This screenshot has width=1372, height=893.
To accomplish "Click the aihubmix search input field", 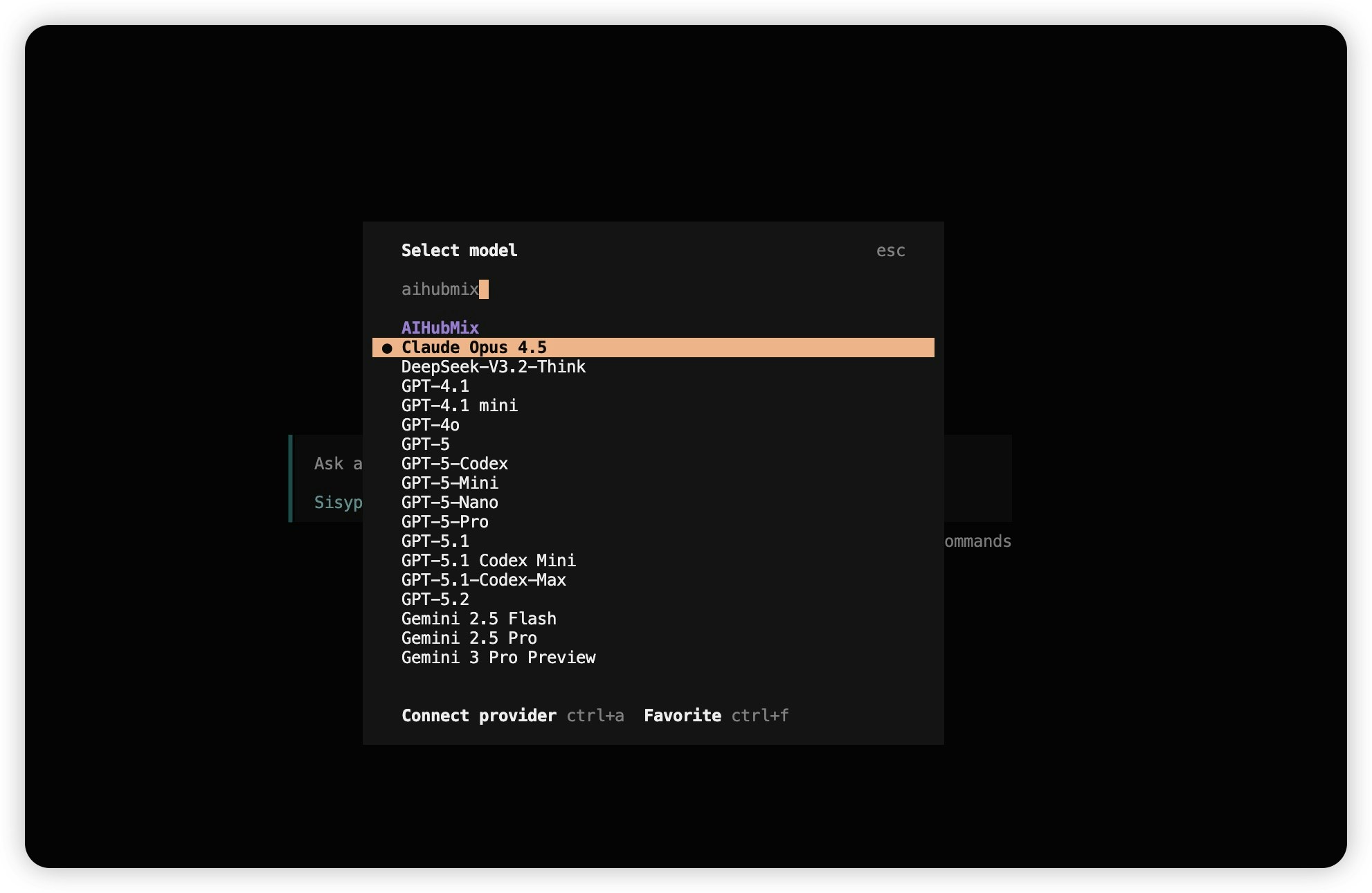I will tap(443, 289).
